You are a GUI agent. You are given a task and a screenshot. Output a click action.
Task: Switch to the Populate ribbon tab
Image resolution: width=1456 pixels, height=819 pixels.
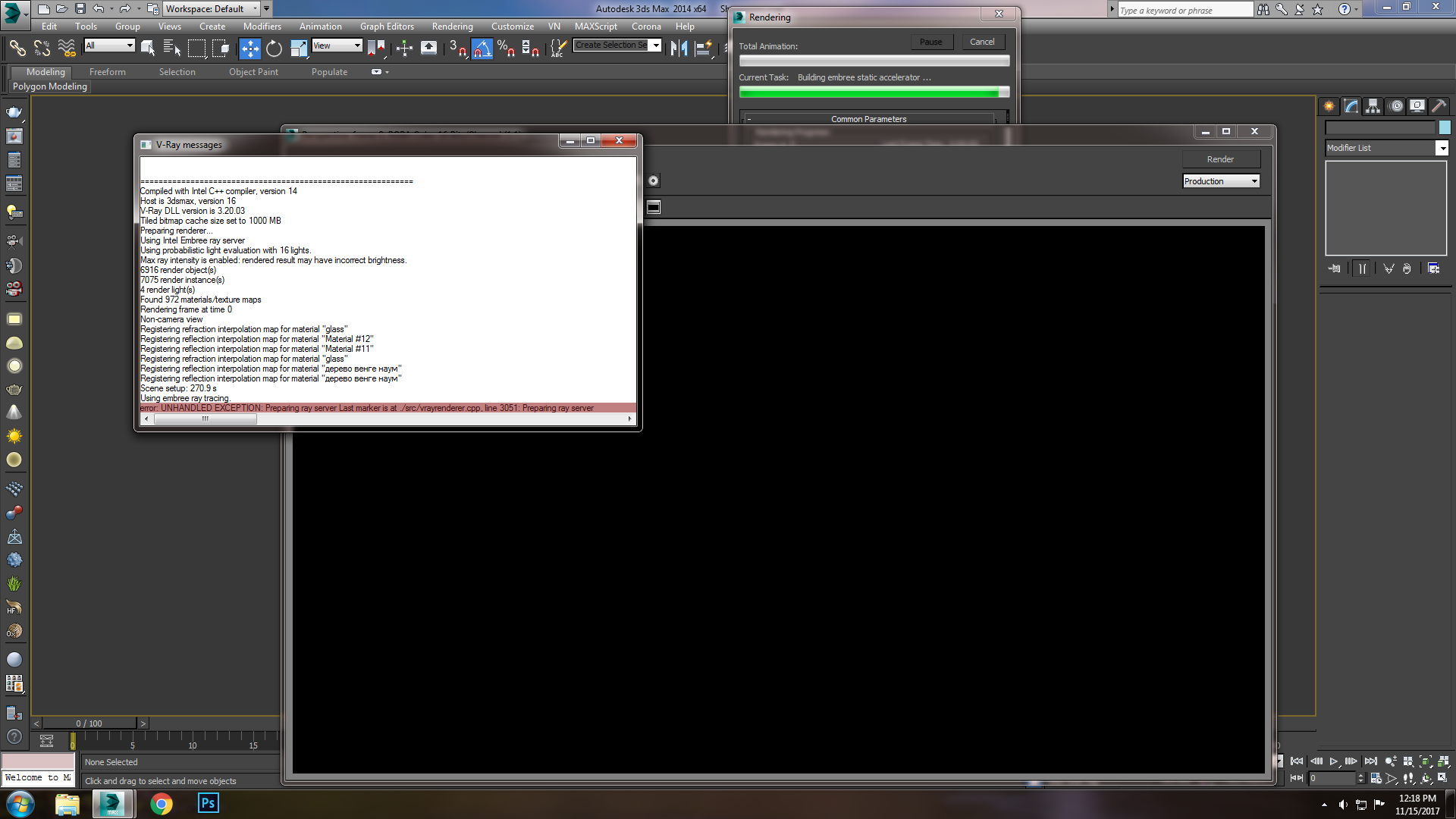pyautogui.click(x=329, y=72)
